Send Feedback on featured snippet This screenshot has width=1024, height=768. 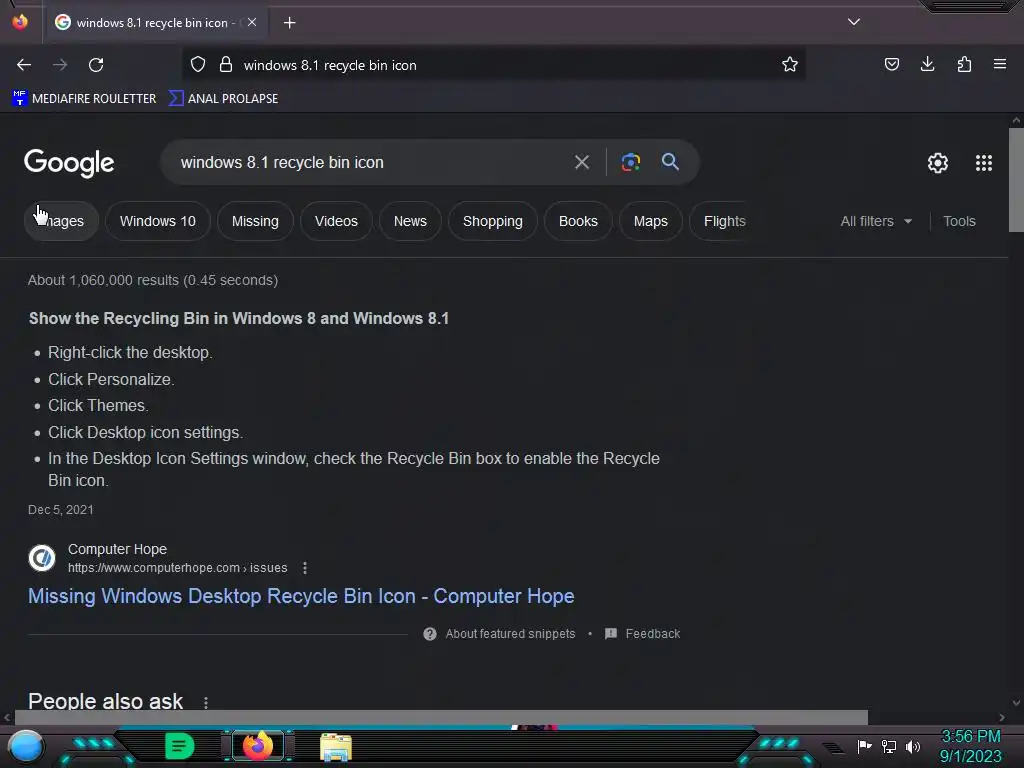[643, 634]
